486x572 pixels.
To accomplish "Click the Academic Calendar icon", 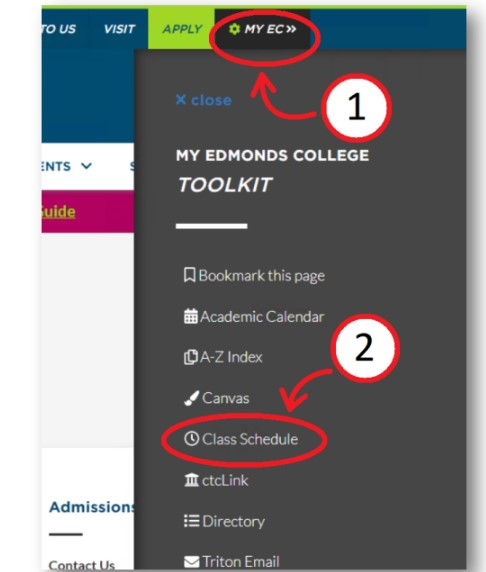I will click(190, 316).
